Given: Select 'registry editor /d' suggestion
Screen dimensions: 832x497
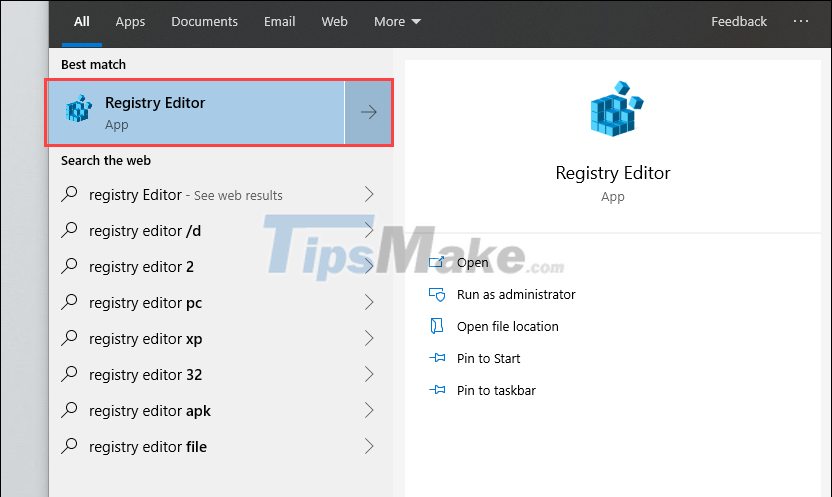Looking at the screenshot, I should [220, 231].
